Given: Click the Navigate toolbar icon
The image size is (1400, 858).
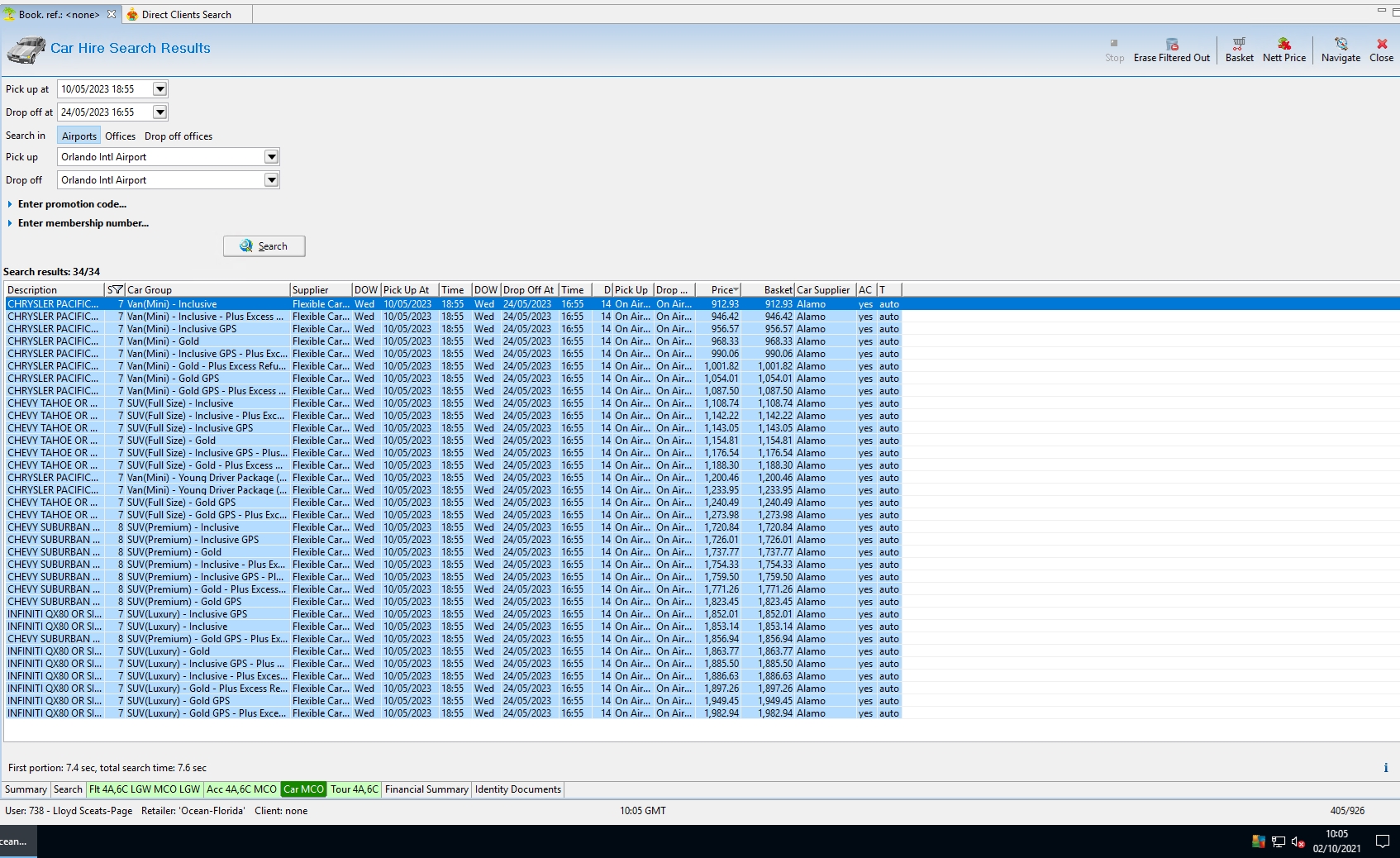Looking at the screenshot, I should [x=1340, y=50].
